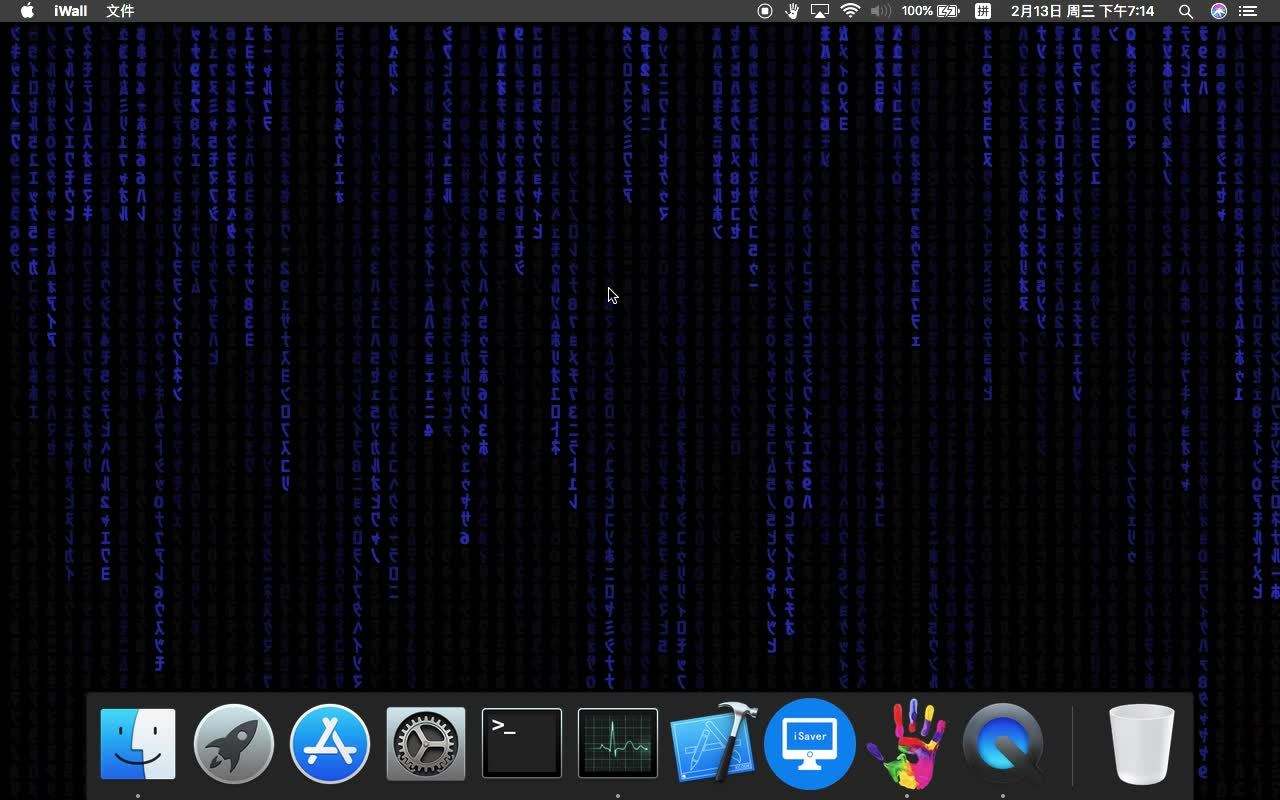1280x800 pixels.
Task: Open System Preferences gear icon
Action: pos(426,744)
